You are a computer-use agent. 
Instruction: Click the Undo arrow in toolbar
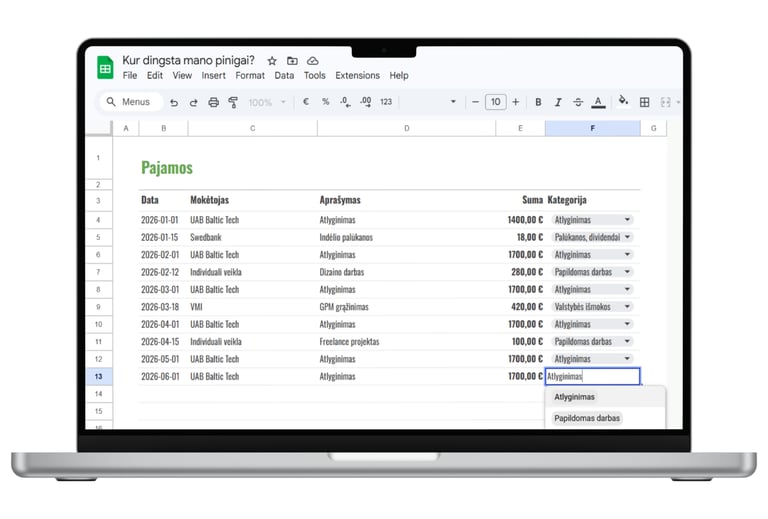tap(173, 102)
